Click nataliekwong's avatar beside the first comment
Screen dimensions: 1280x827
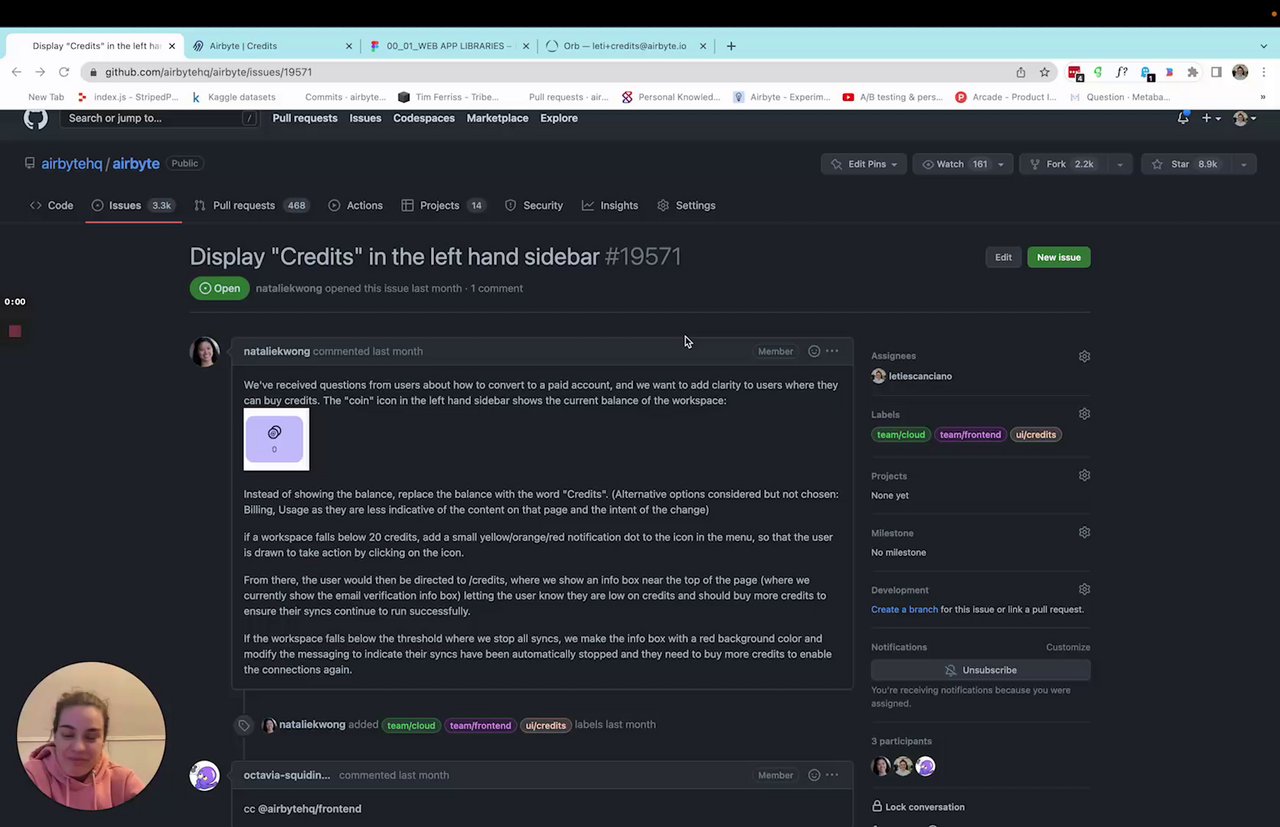(205, 351)
